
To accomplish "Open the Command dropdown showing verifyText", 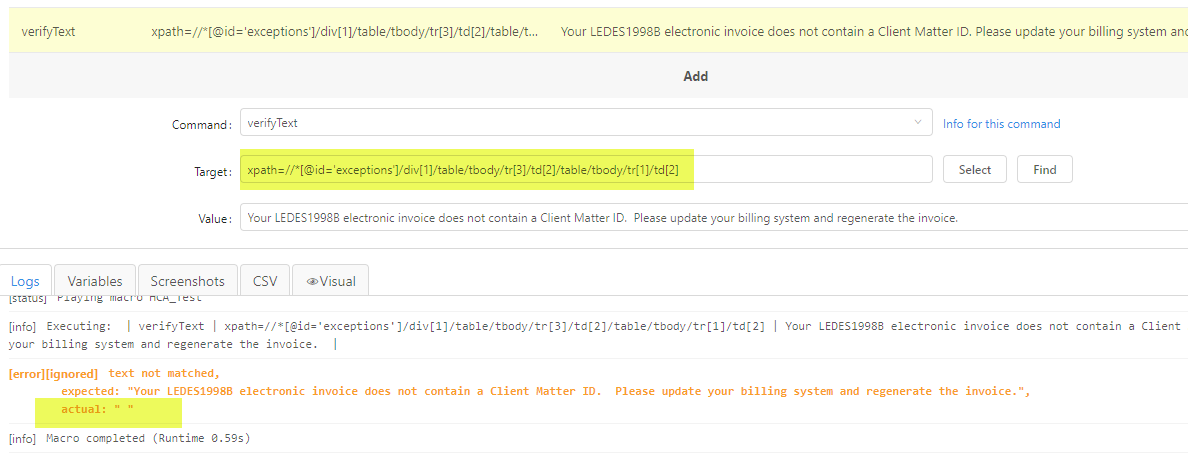I will tap(586, 123).
